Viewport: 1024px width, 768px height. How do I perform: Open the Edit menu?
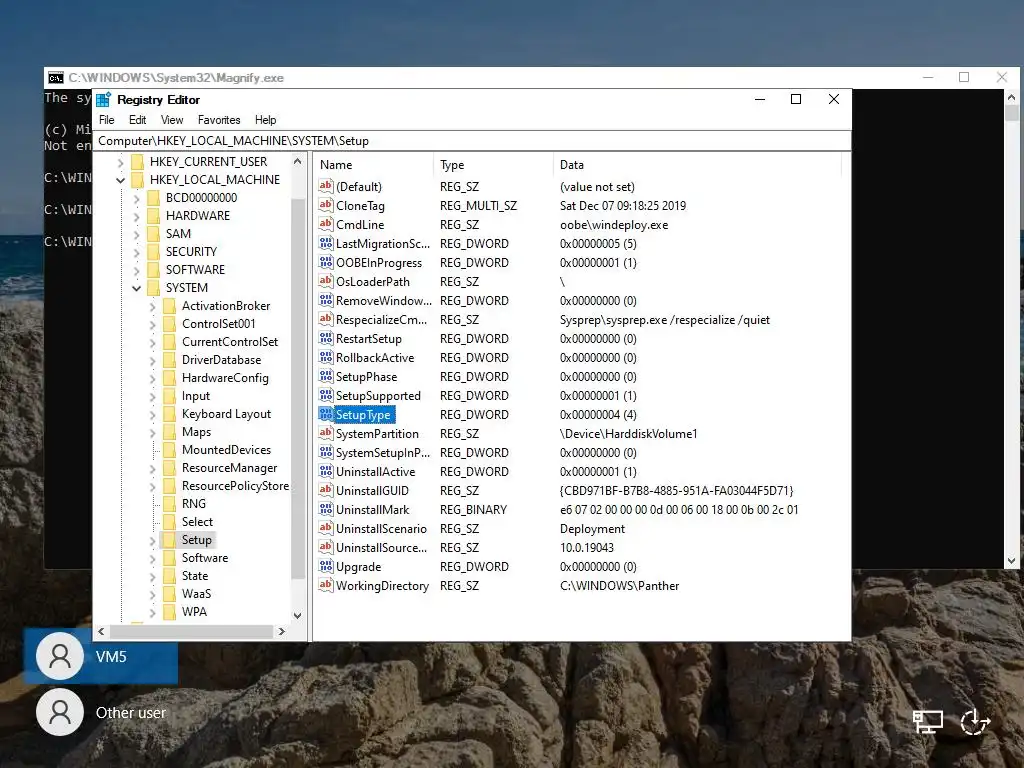[x=137, y=120]
